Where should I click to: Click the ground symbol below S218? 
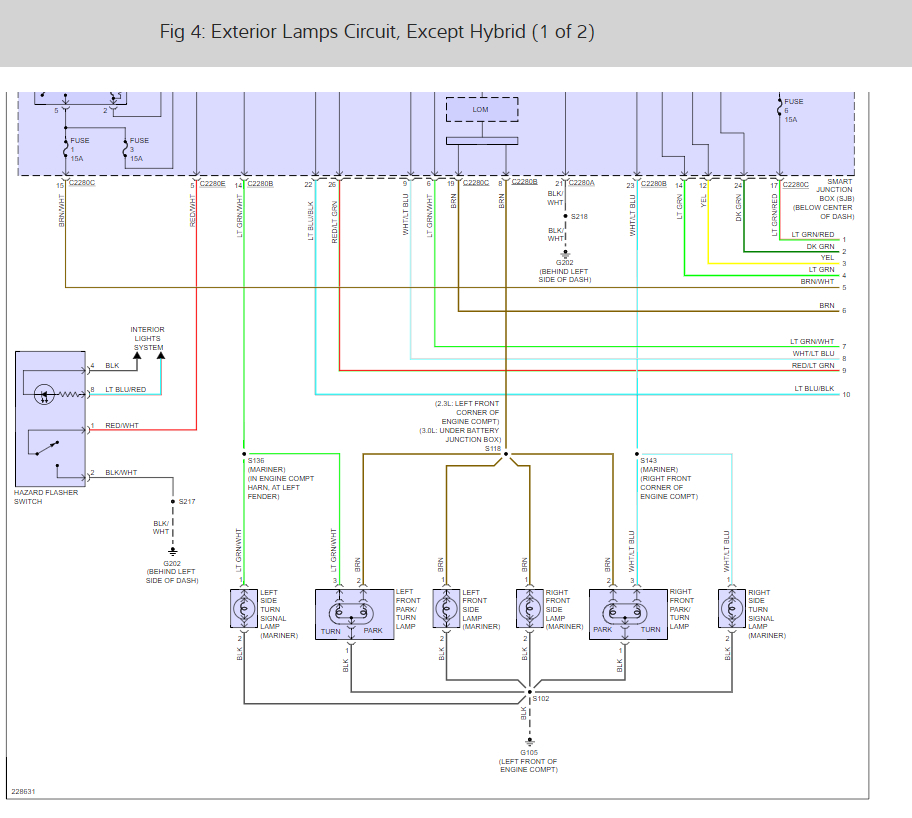click(565, 254)
